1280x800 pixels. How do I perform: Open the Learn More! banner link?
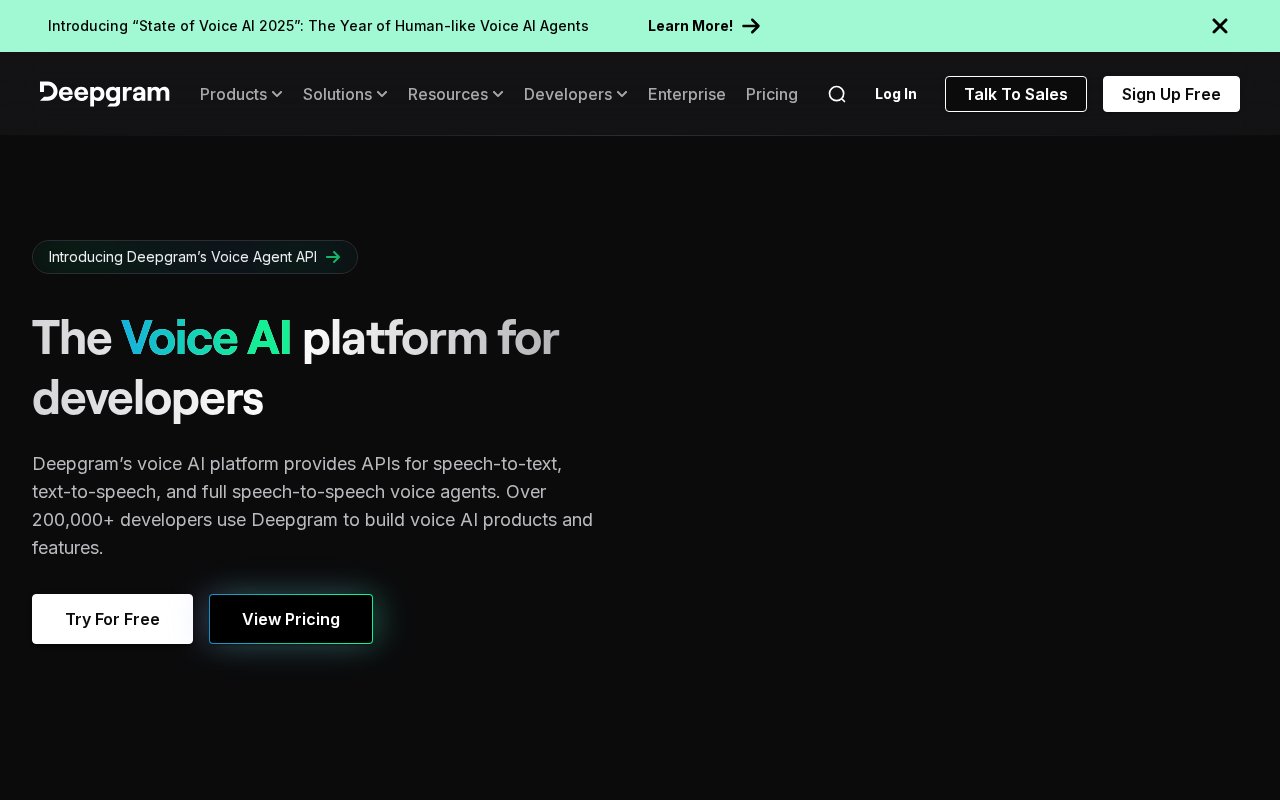pos(704,26)
